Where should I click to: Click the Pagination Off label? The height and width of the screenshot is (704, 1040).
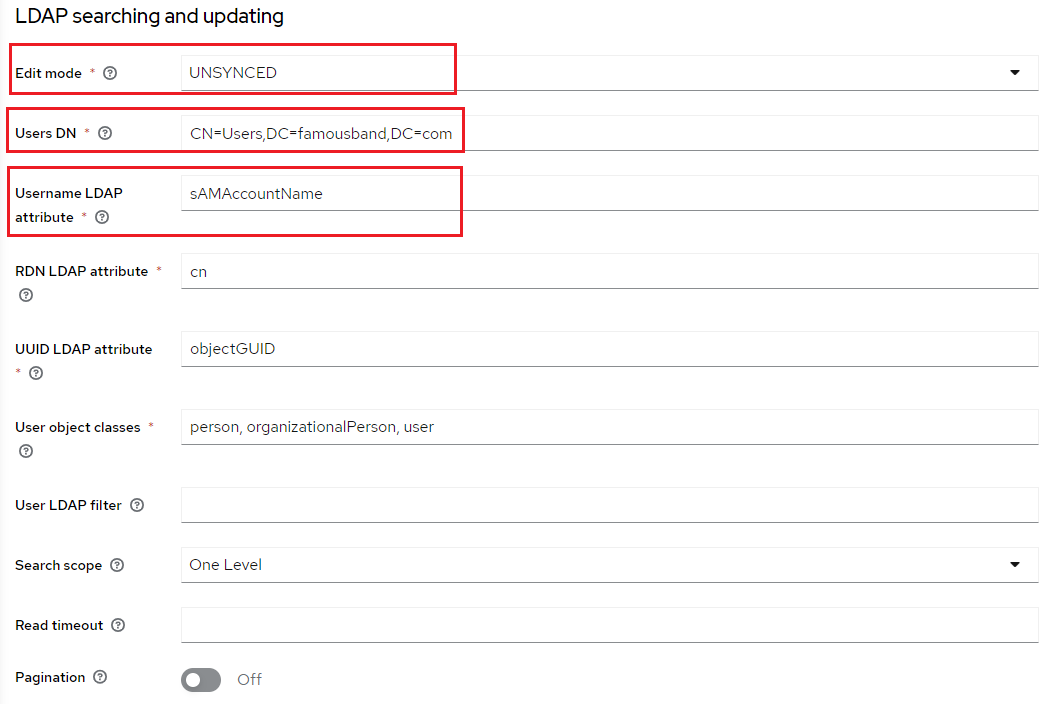click(248, 679)
